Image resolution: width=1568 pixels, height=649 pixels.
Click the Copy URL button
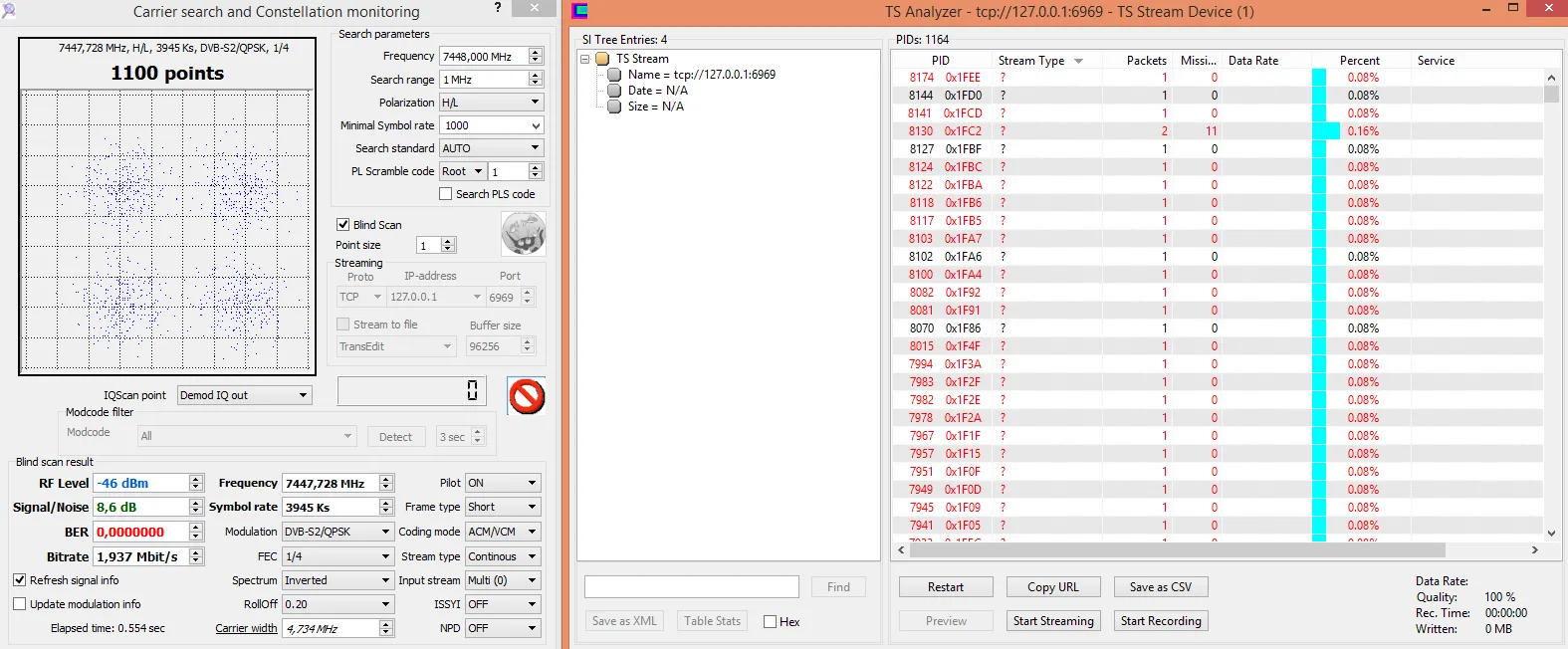[1052, 587]
